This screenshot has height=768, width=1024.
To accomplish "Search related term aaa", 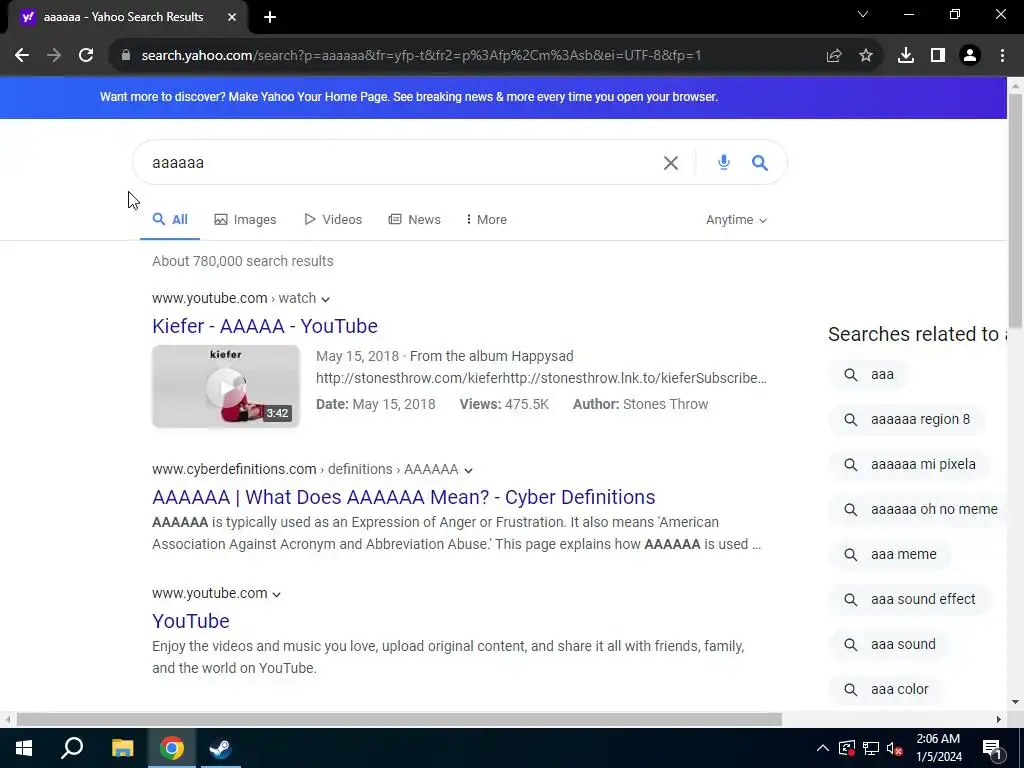I will pyautogui.click(x=869, y=375).
